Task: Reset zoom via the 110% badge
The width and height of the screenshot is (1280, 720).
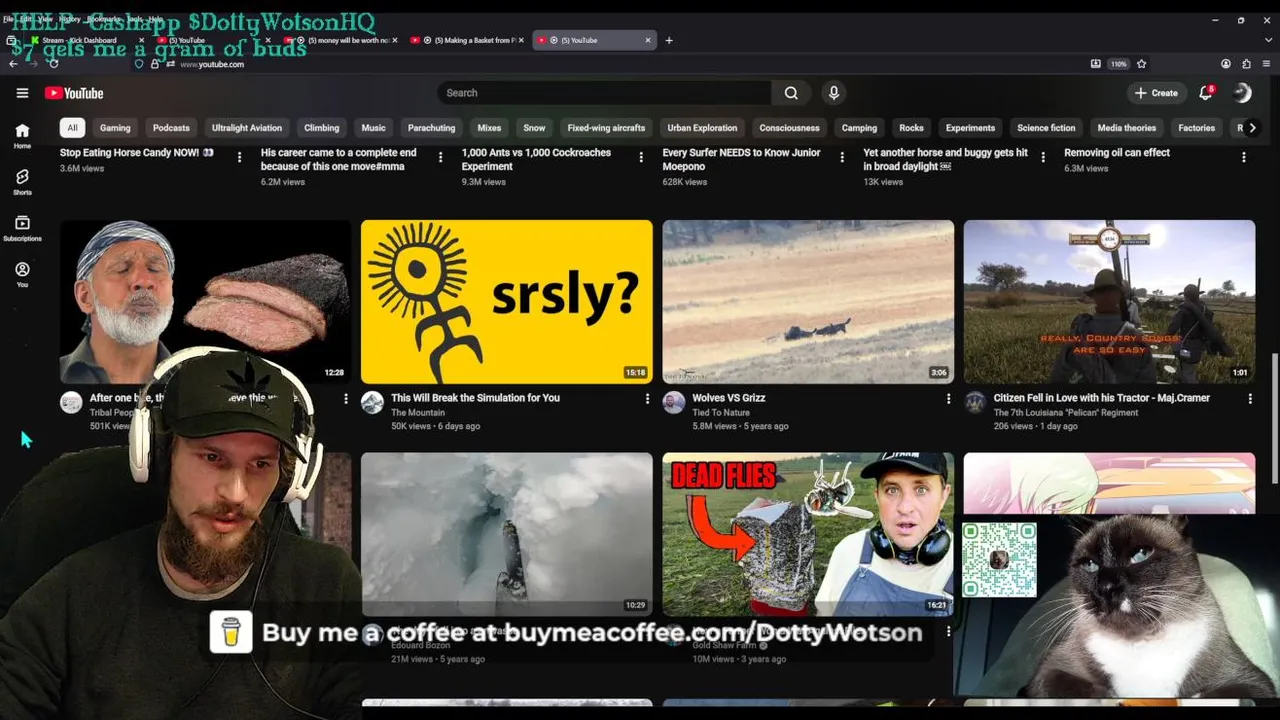Action: (1118, 64)
